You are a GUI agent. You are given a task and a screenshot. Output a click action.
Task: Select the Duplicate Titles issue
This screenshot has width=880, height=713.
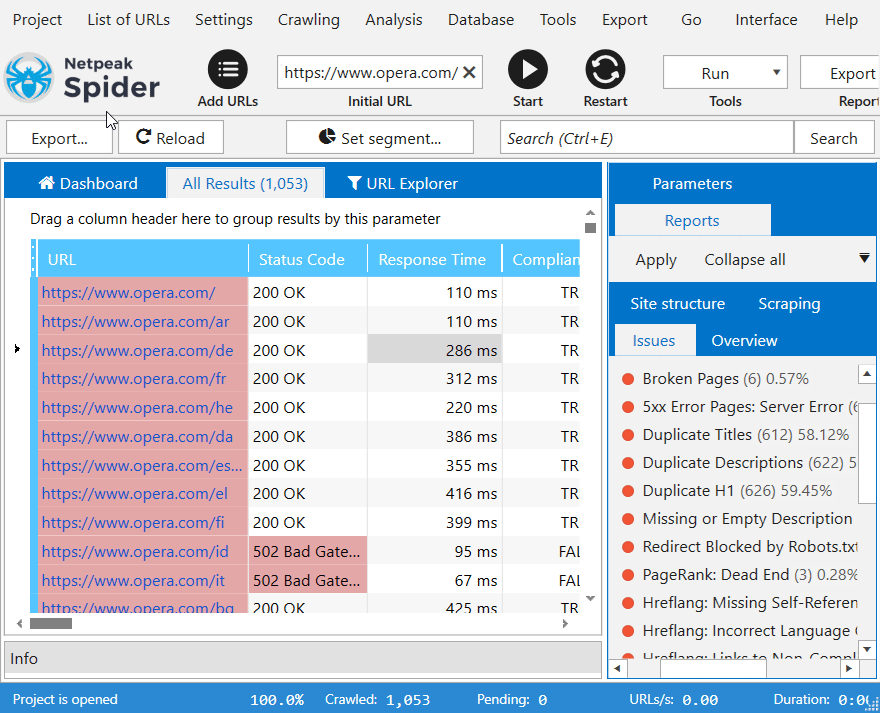pos(745,435)
